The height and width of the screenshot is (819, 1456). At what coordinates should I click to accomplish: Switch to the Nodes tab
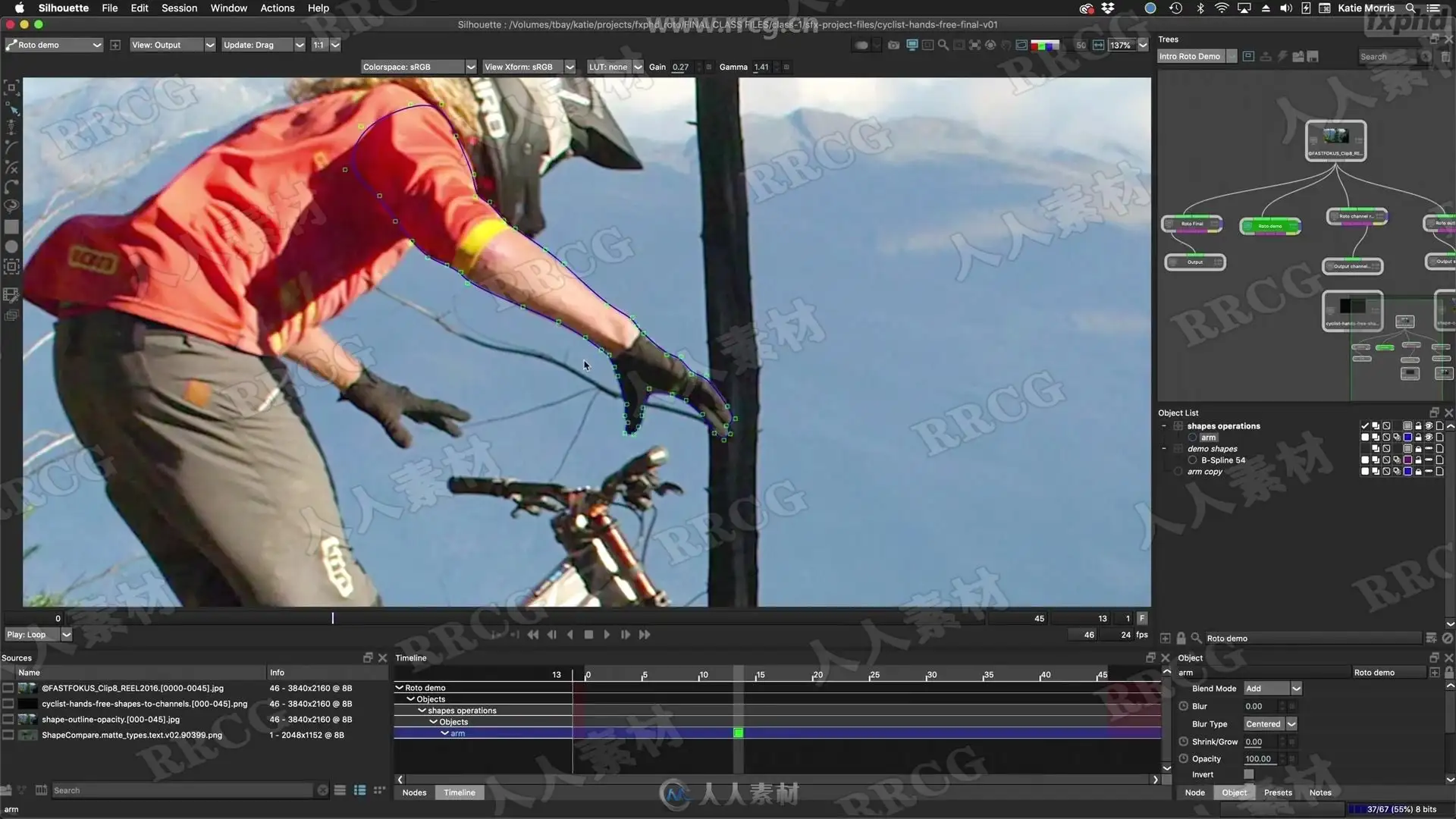[414, 792]
